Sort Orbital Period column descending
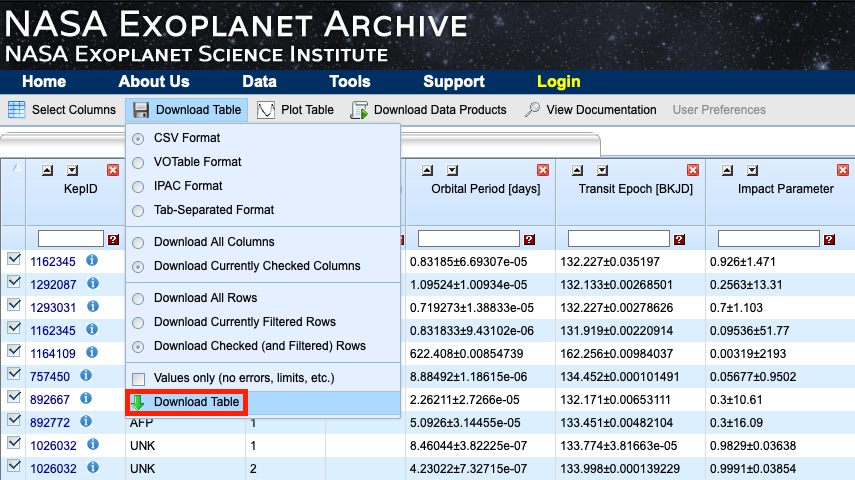Screen dimensions: 855x480 452,170
